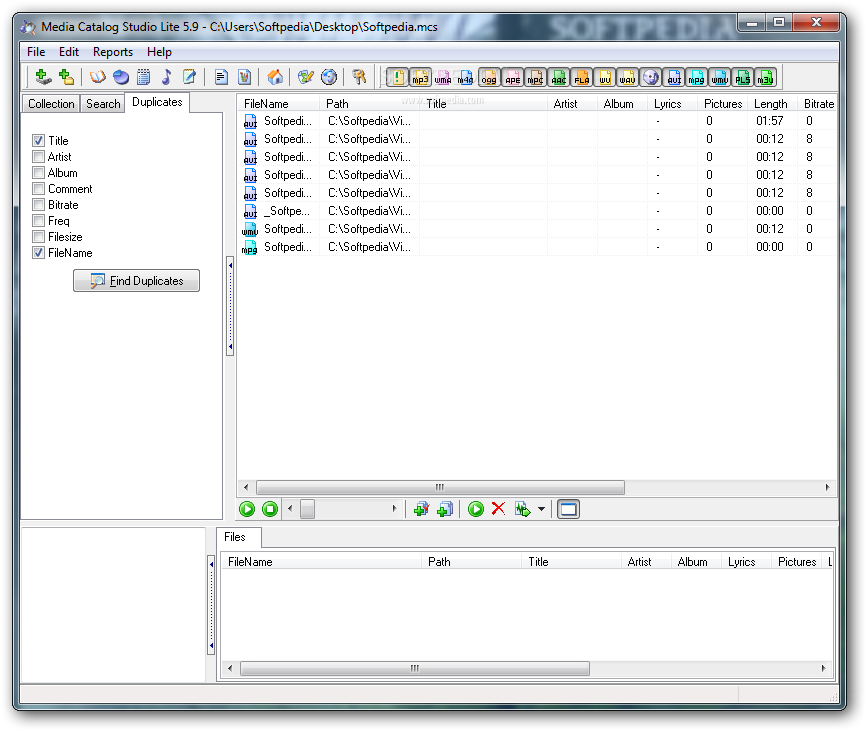Viewport: 867px width, 731px height.
Task: Click the home house toolbar icon
Action: 275,77
